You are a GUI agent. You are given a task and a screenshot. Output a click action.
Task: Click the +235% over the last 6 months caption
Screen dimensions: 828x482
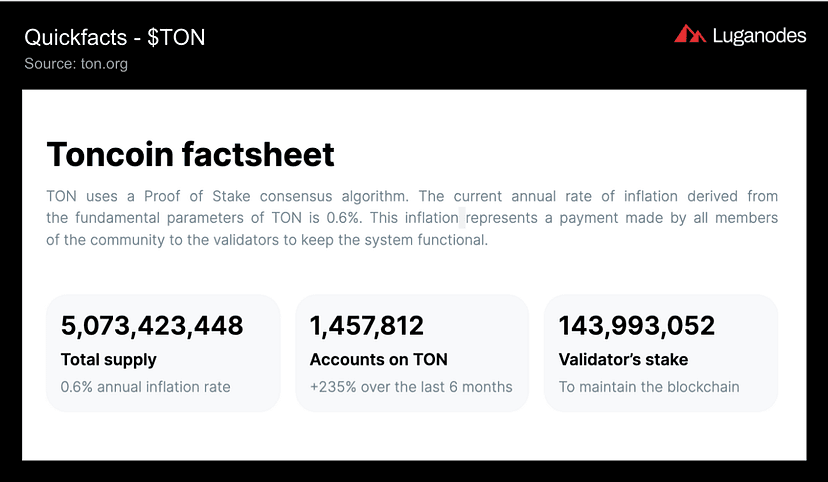click(x=411, y=387)
